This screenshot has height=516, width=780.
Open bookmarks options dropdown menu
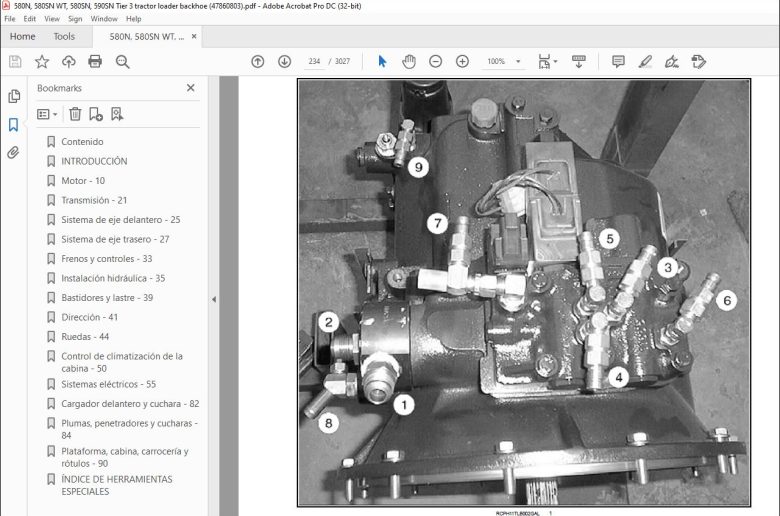pyautogui.click(x=47, y=114)
